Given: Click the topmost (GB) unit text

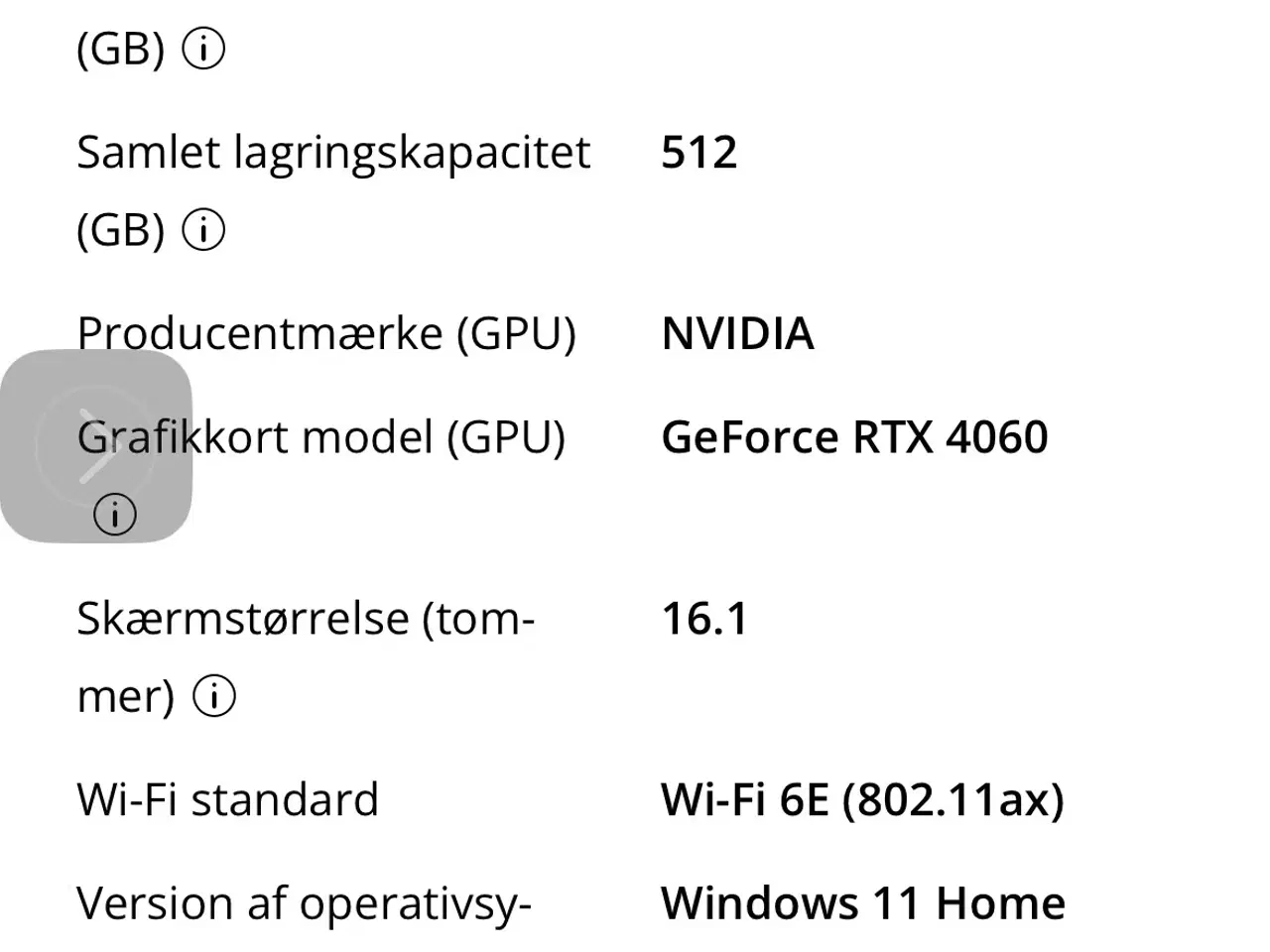Looking at the screenshot, I should pos(120,49).
